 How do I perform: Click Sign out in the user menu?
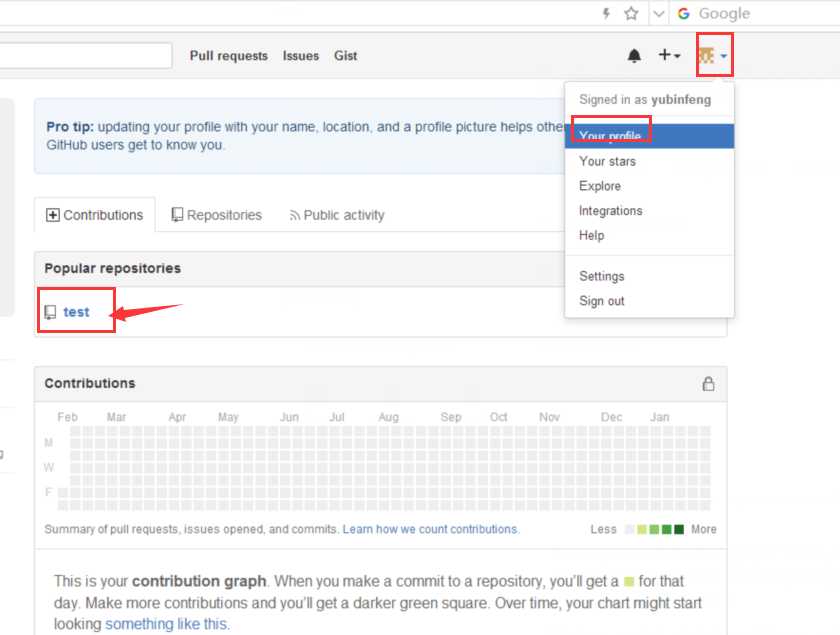click(x=649, y=301)
